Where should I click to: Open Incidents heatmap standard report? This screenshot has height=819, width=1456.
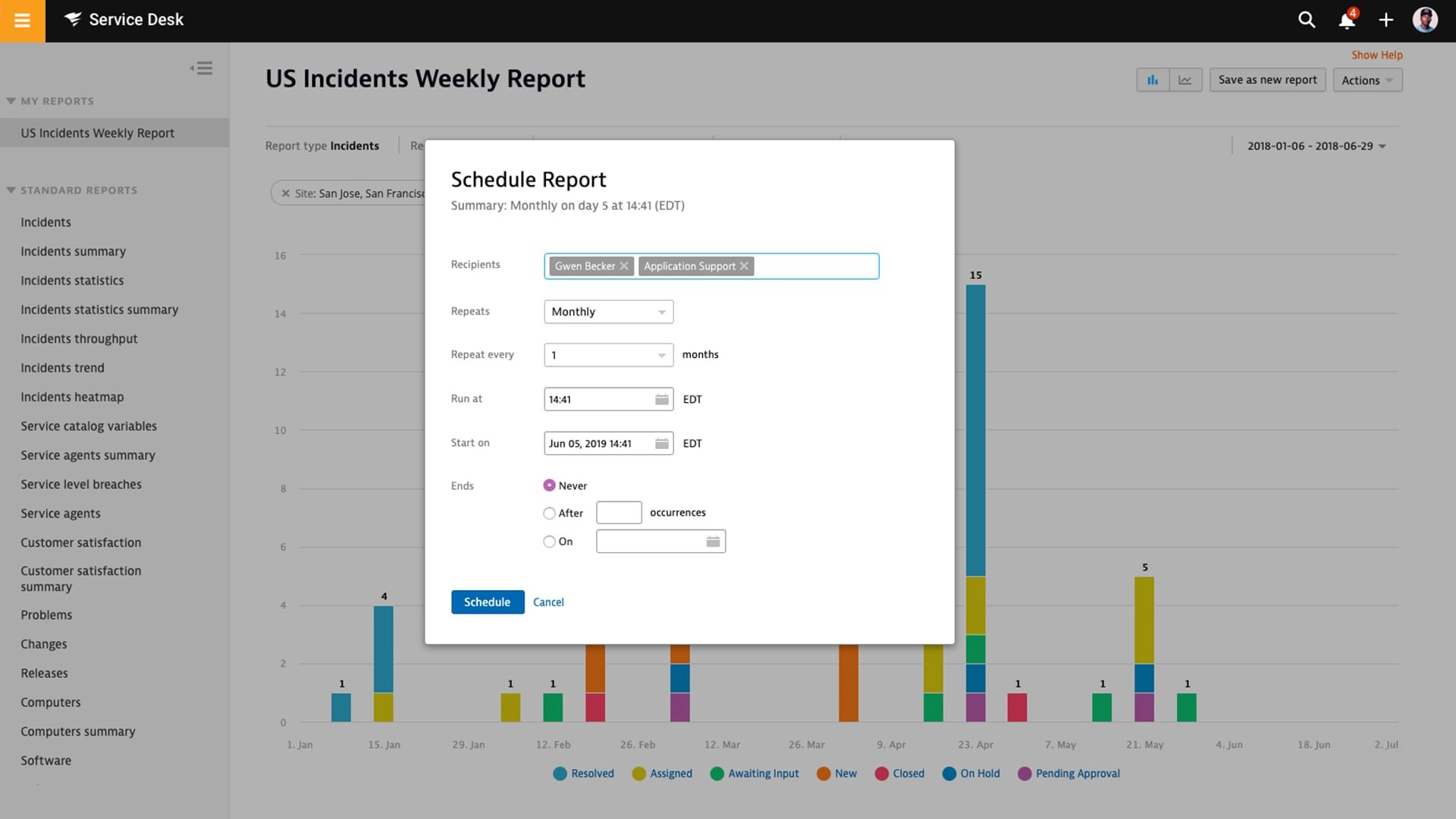pos(72,397)
